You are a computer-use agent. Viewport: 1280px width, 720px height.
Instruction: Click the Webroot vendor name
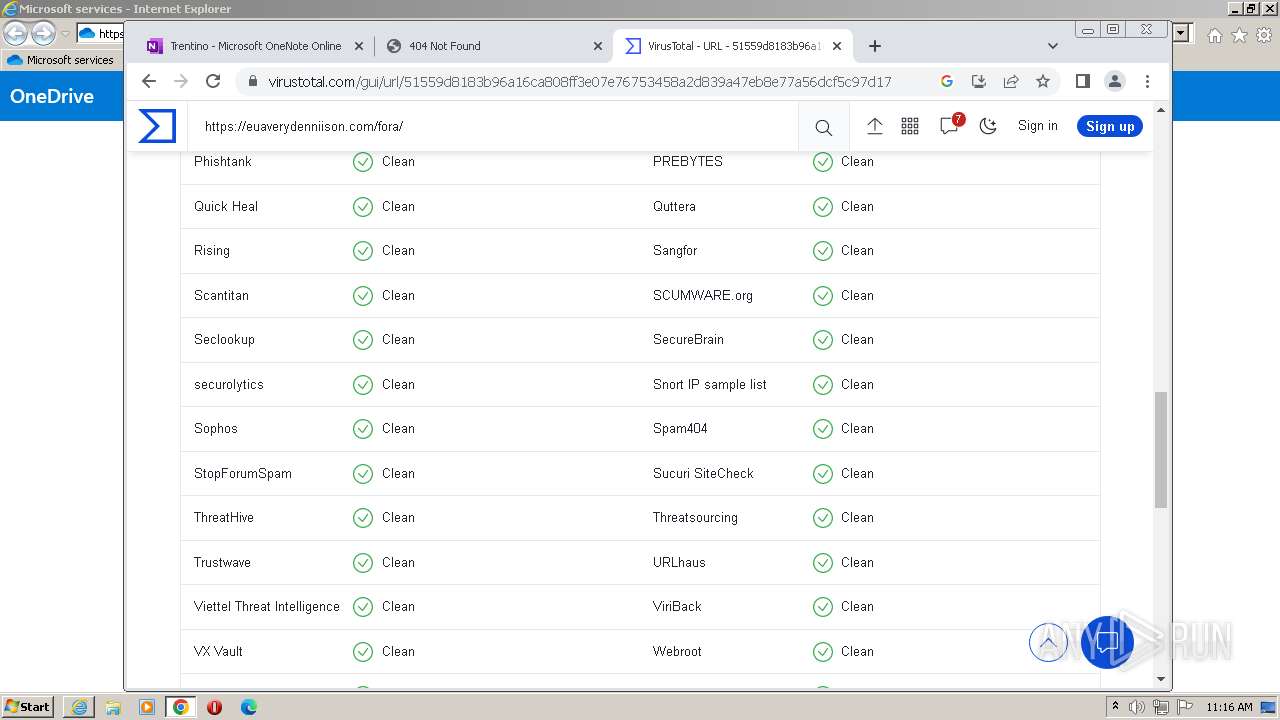[677, 652]
